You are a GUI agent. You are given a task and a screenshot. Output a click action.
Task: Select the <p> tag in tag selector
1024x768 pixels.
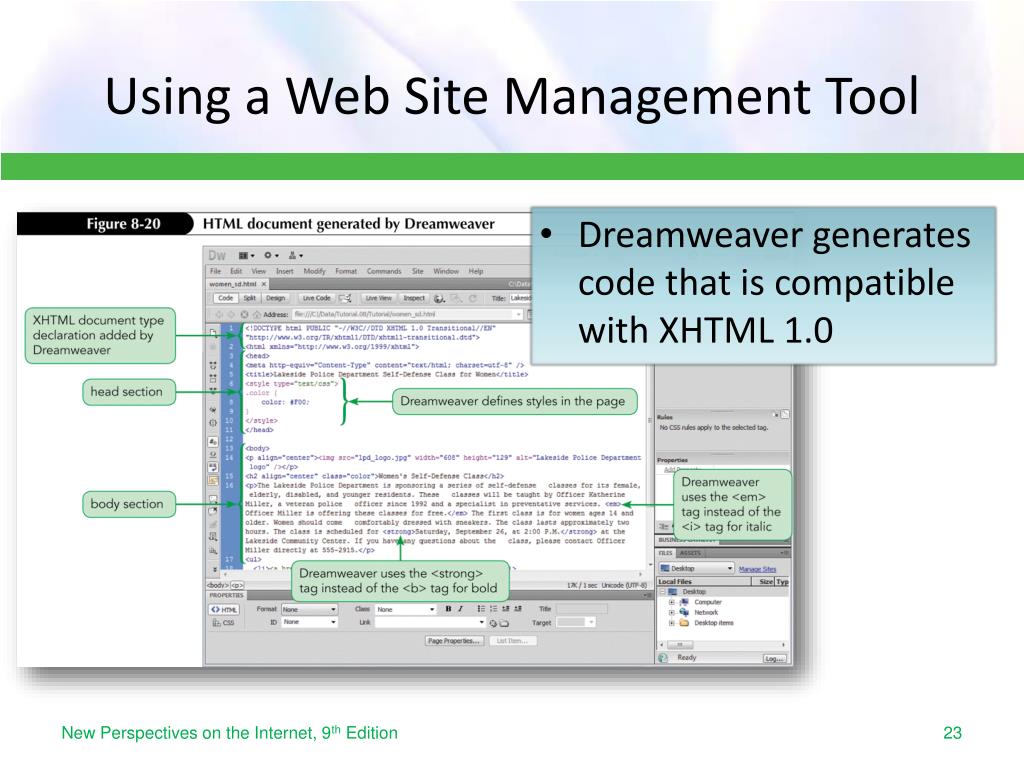click(237, 585)
